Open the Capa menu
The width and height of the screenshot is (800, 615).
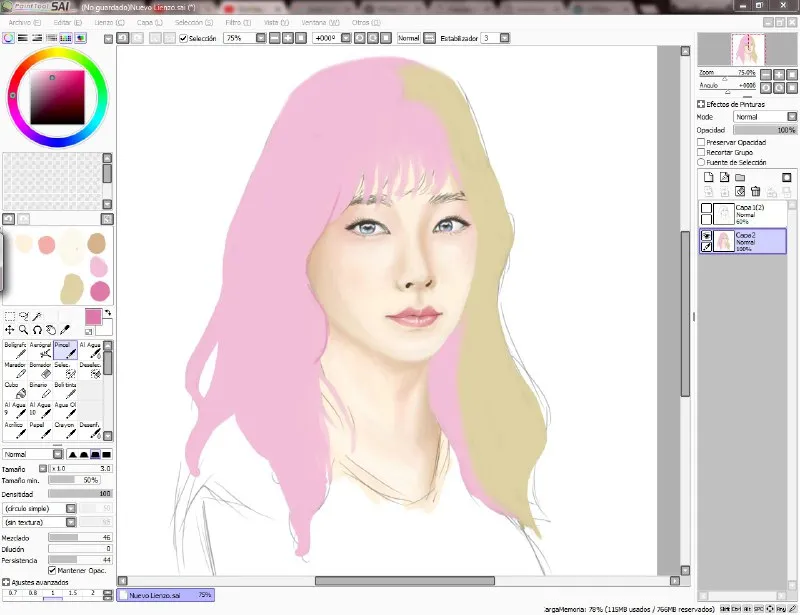149,22
